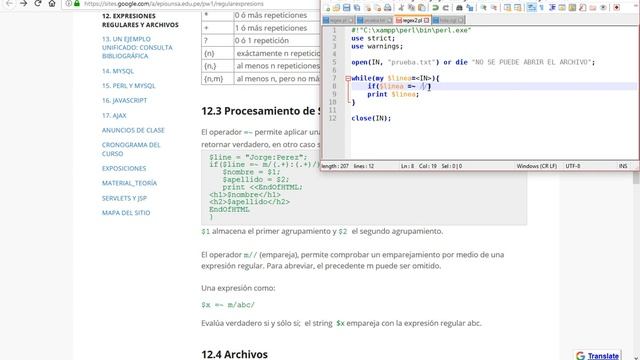Image resolution: width=640 pixels, height=360 pixels.
Task: Switch to the regex2.pl tab
Action: point(412,20)
